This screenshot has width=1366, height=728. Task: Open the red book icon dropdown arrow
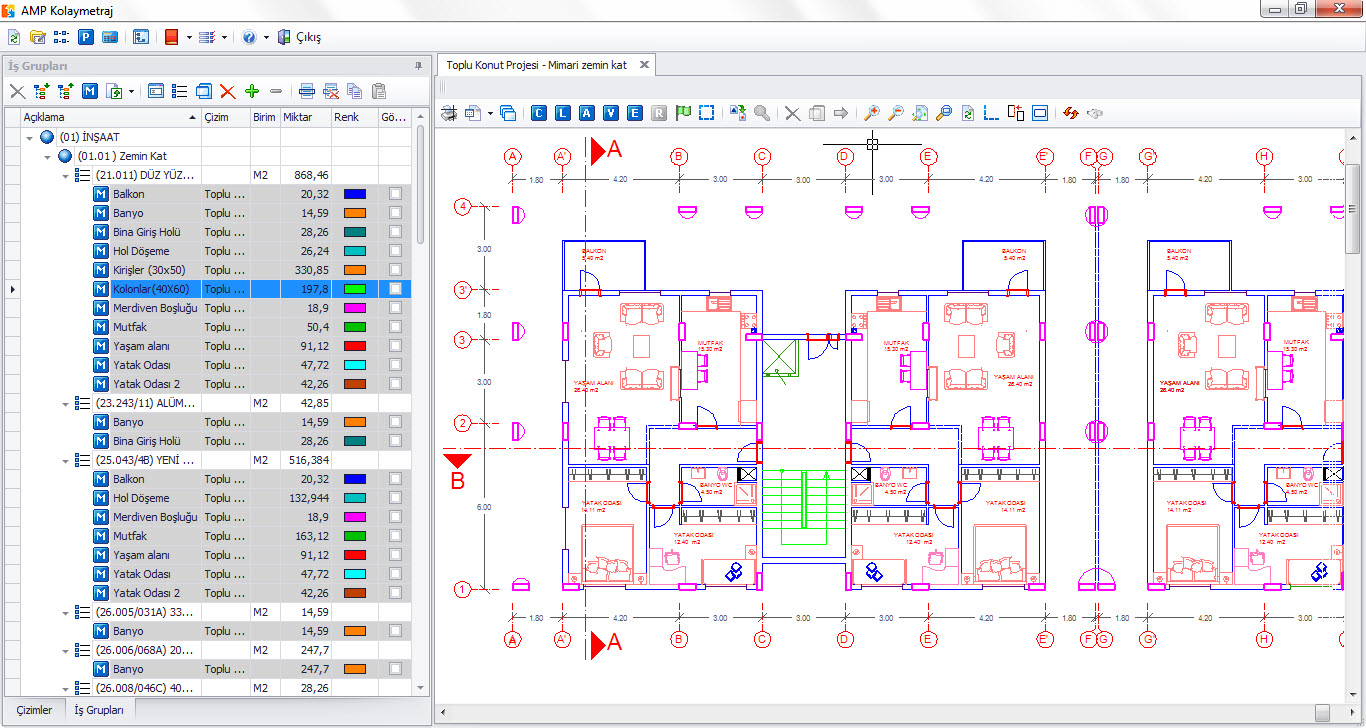pos(189,37)
